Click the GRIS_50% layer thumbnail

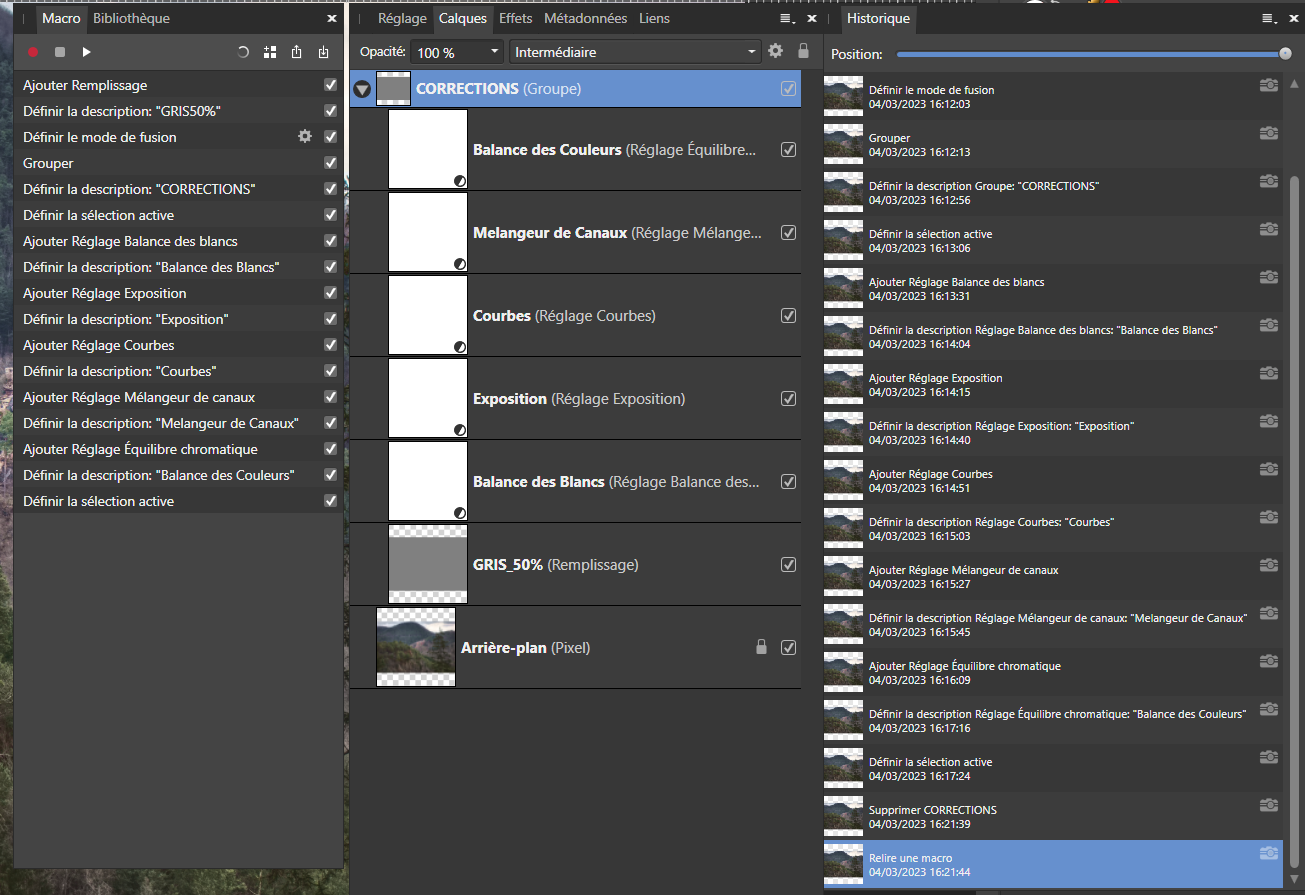point(428,565)
